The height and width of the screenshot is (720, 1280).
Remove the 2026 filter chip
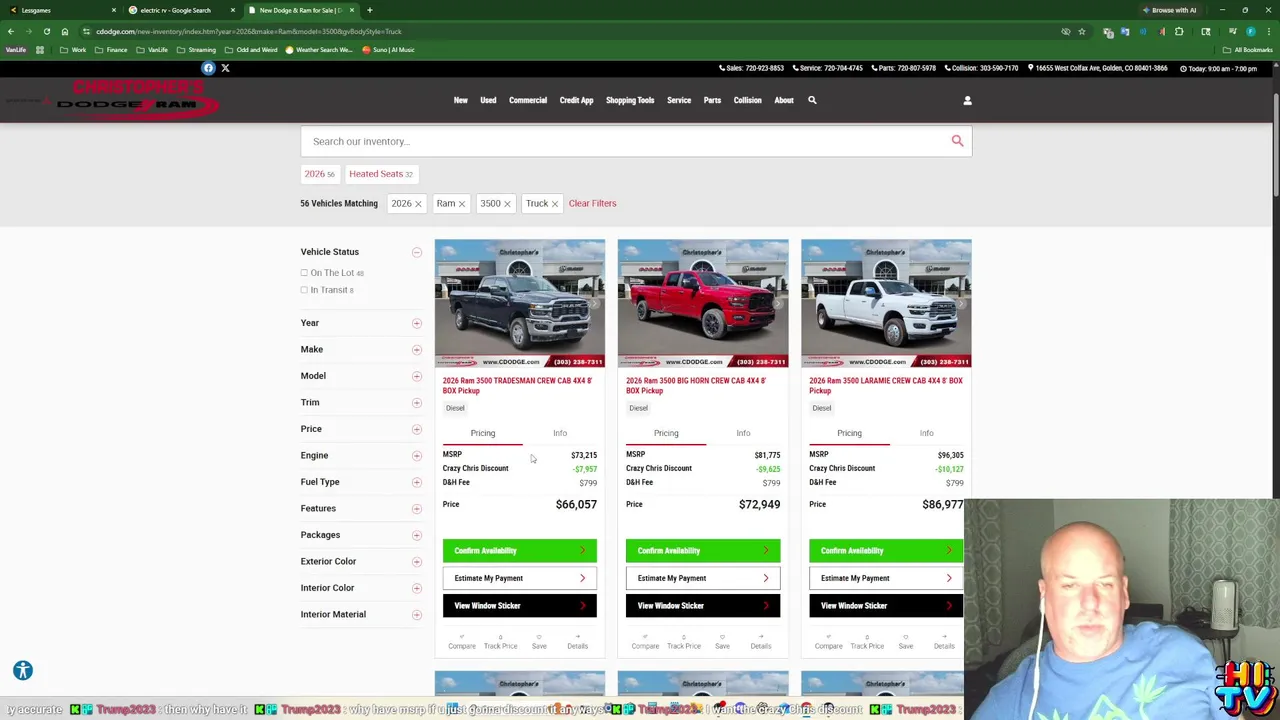[418, 204]
